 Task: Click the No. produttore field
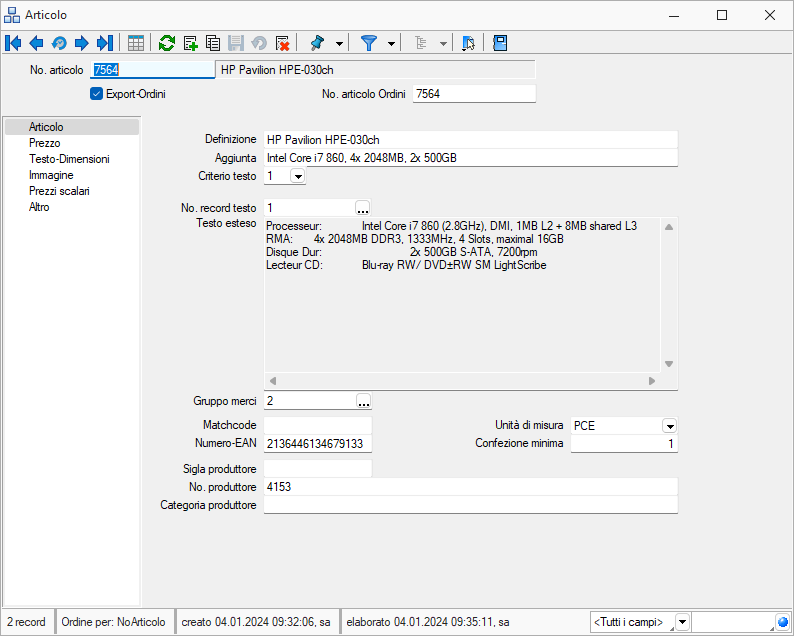point(470,487)
